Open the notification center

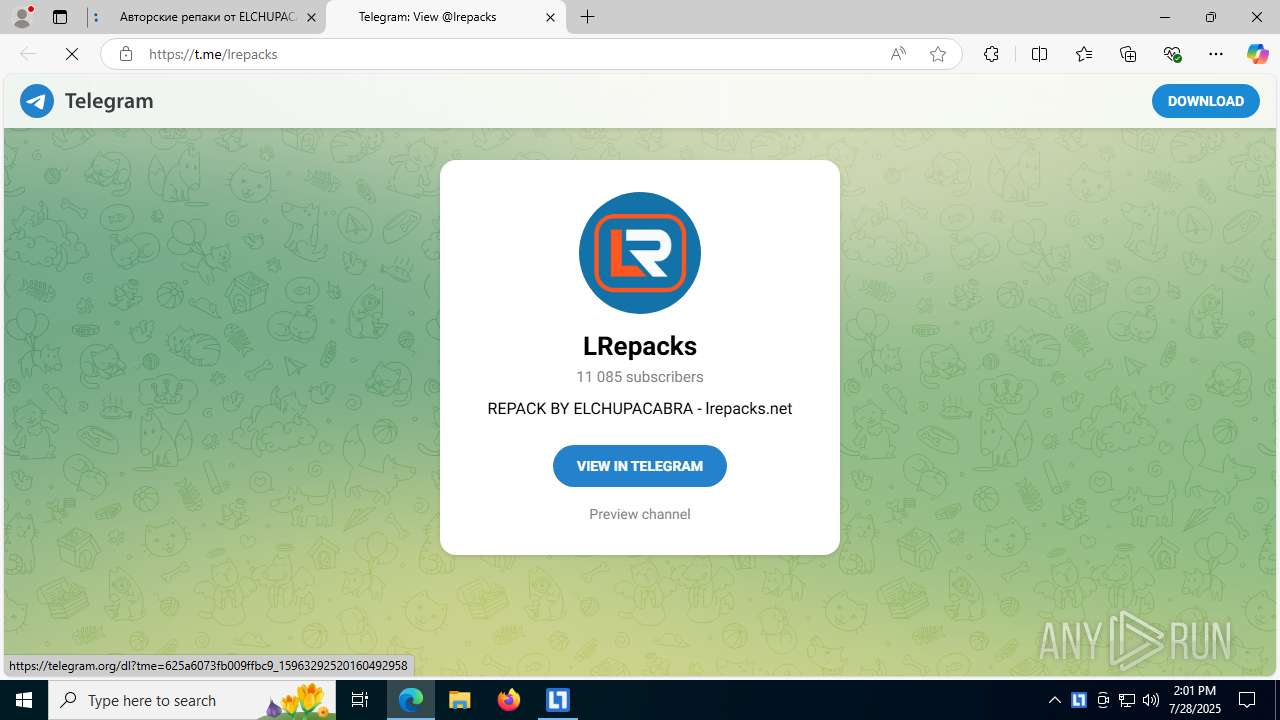pos(1248,700)
